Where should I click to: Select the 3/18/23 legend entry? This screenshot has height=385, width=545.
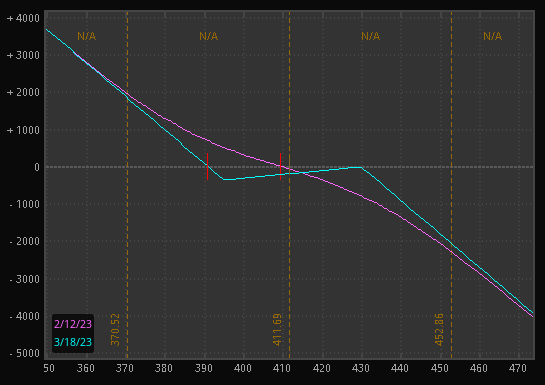[73, 342]
